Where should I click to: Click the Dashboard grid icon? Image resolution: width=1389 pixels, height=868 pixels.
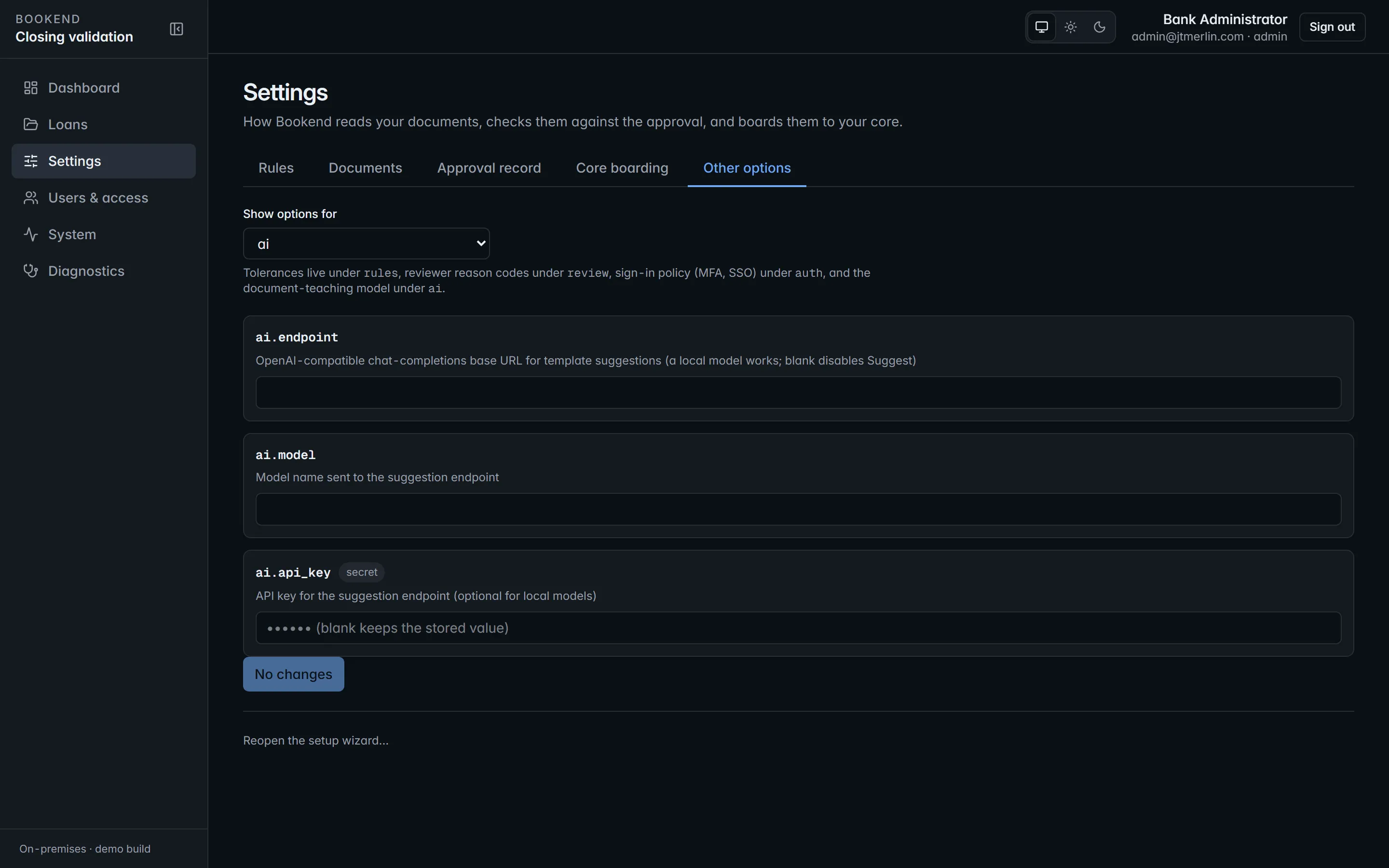point(30,88)
